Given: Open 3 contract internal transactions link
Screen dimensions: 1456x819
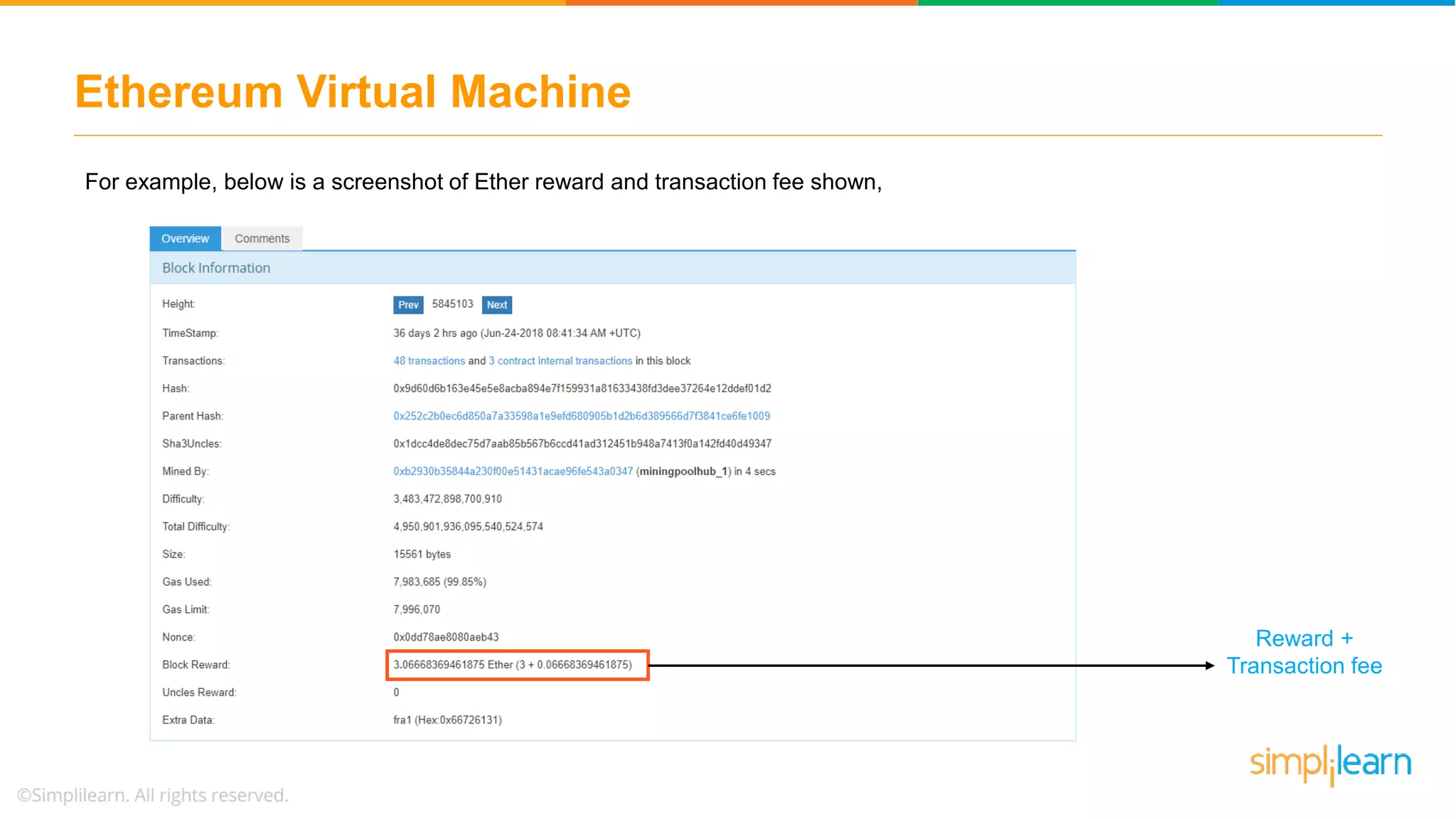Looking at the screenshot, I should click(x=560, y=361).
